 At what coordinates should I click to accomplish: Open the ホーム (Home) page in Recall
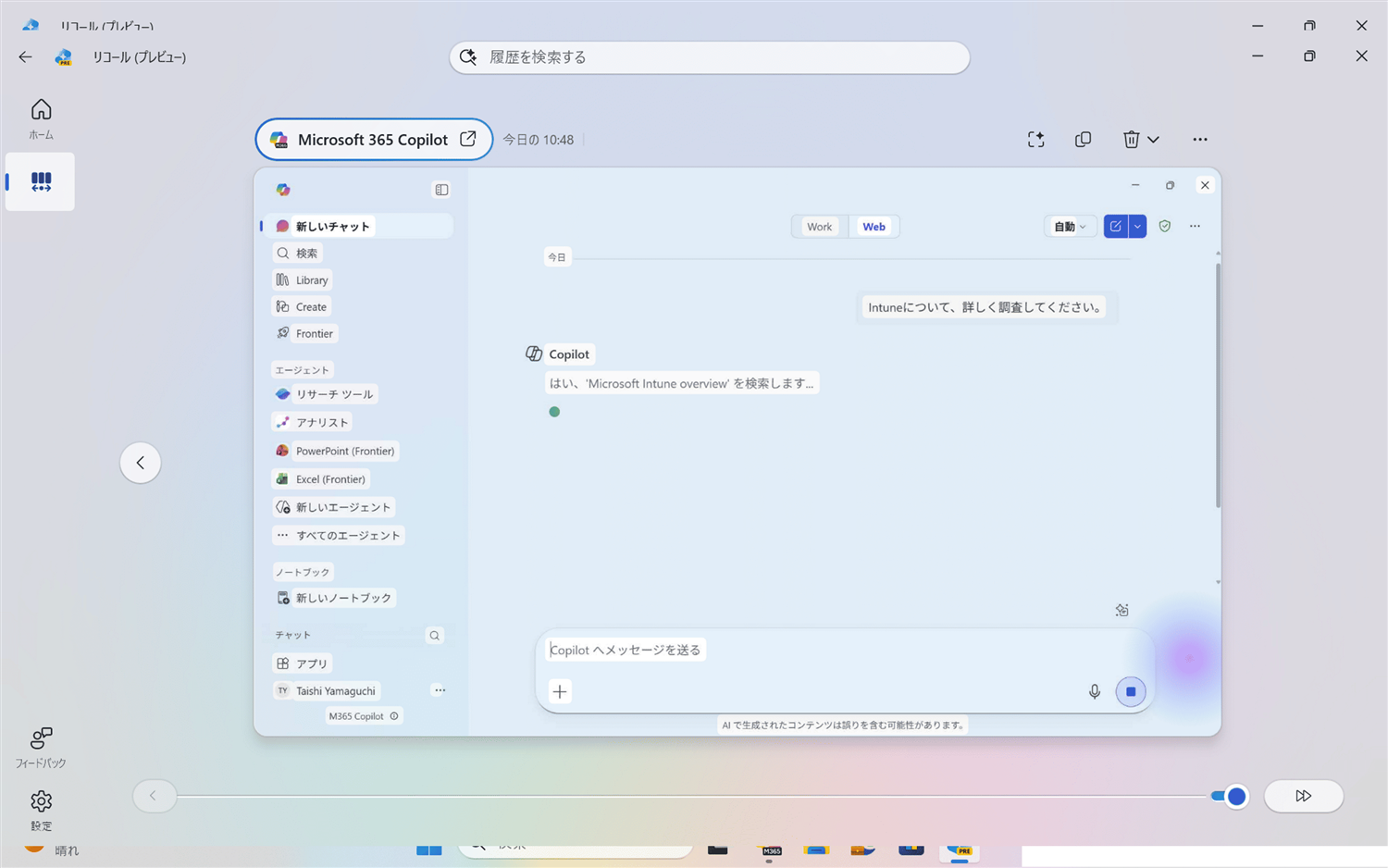(x=41, y=118)
